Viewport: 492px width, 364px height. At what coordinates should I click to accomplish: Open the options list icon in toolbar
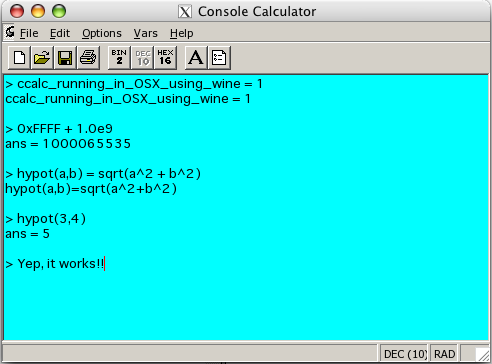(x=219, y=58)
